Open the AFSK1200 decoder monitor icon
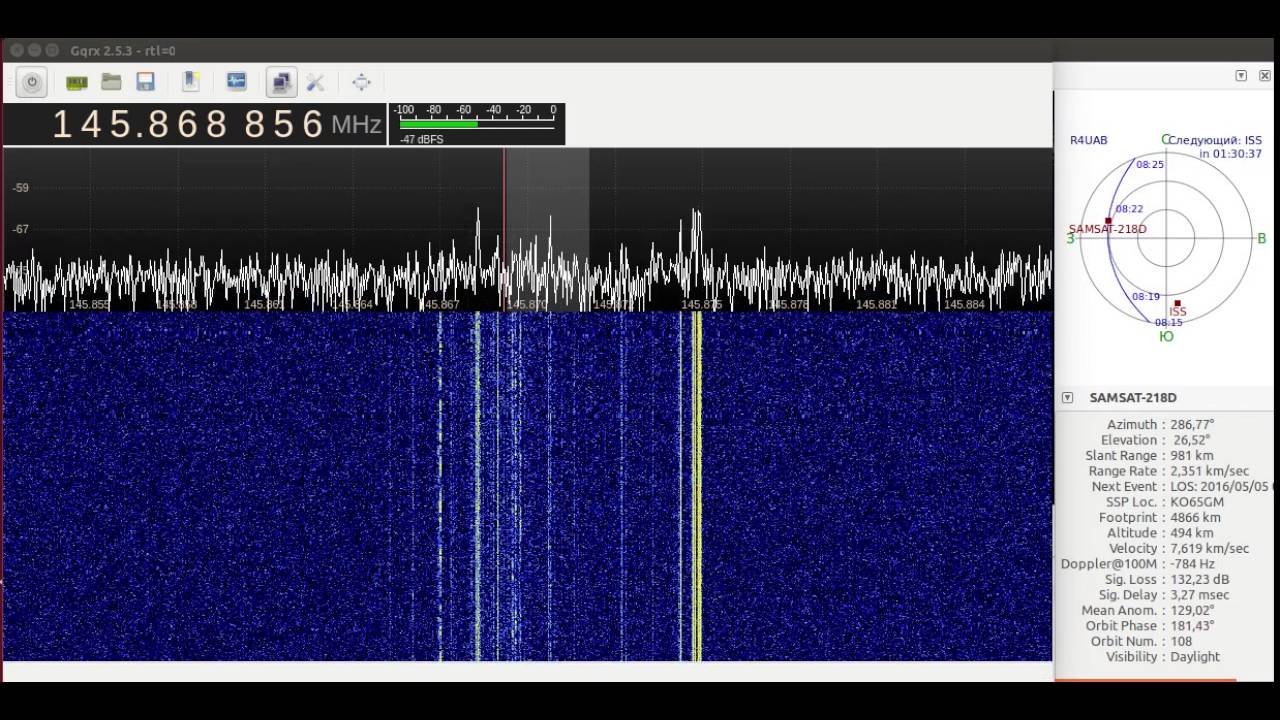Image resolution: width=1280 pixels, height=720 pixels. [x=237, y=82]
